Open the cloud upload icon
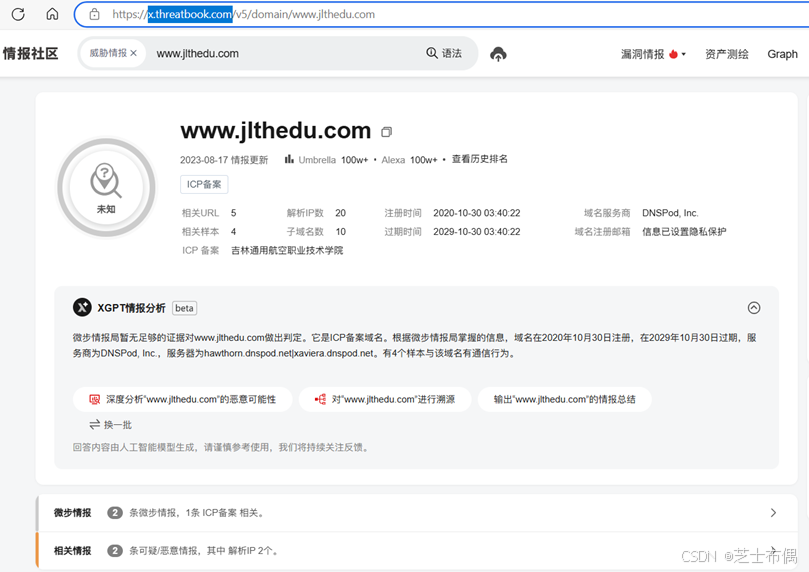Viewport: 809px width, 572px height. click(x=498, y=54)
